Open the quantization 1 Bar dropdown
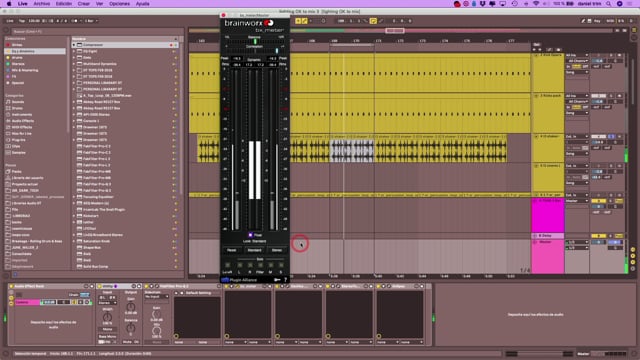 pyautogui.click(x=90, y=21)
